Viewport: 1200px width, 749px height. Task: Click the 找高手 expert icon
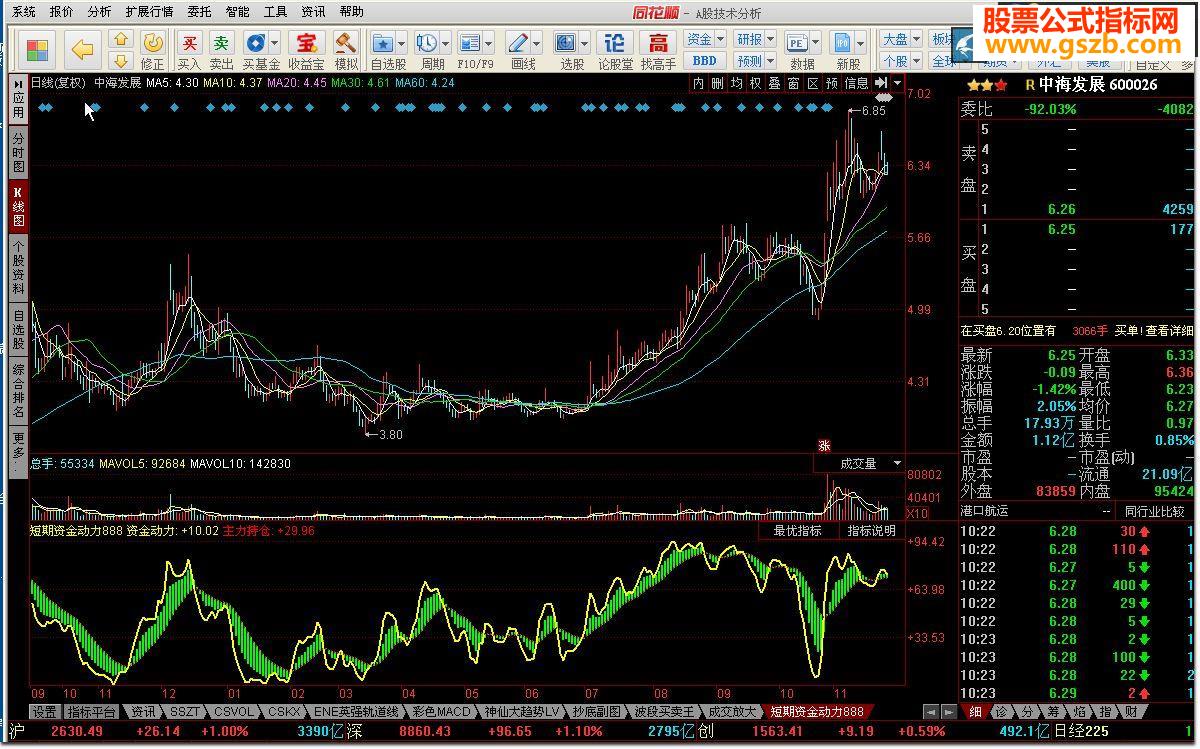tap(658, 50)
